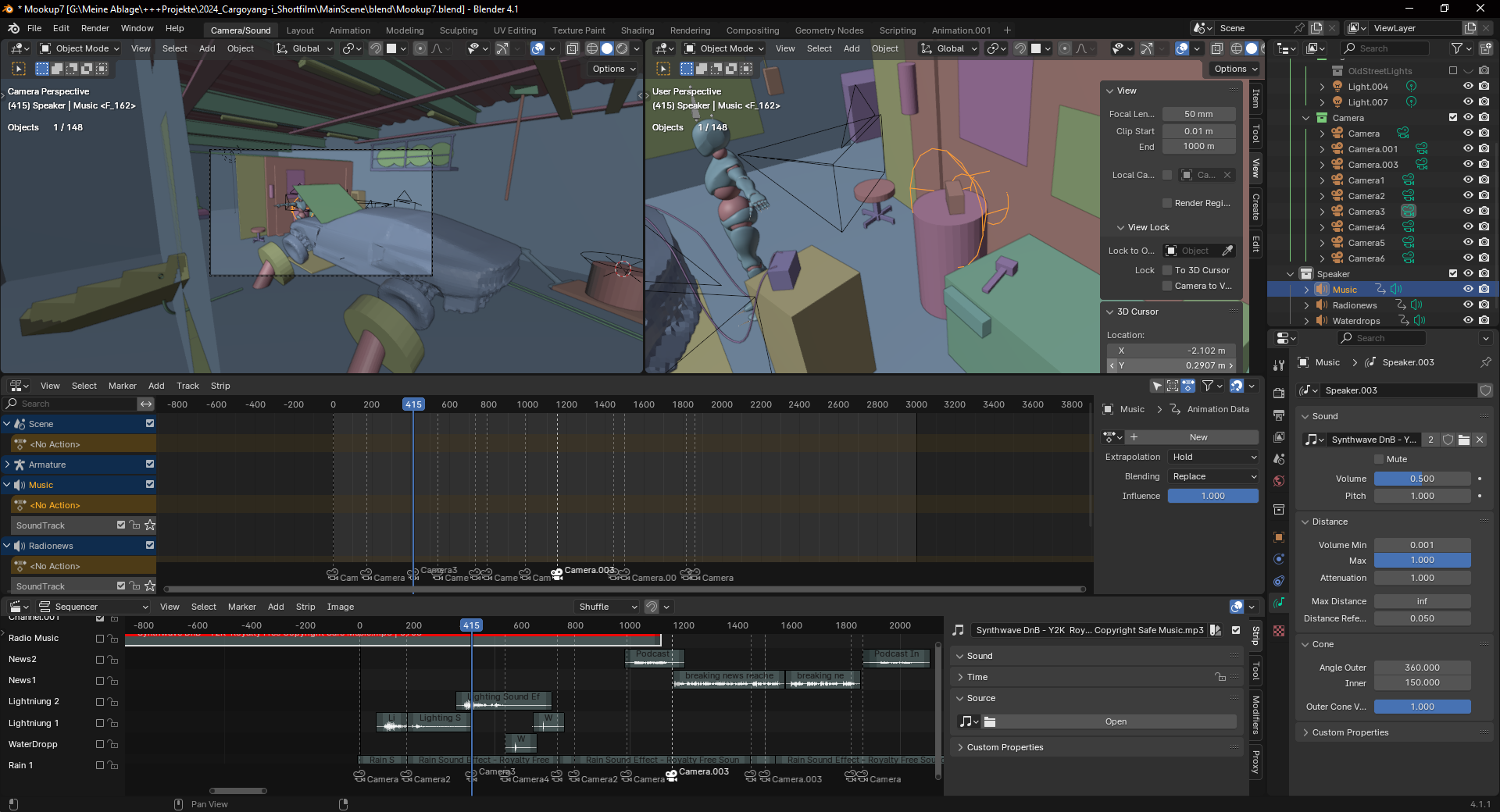Open the Extrapolation Hold dropdown

click(x=1213, y=457)
